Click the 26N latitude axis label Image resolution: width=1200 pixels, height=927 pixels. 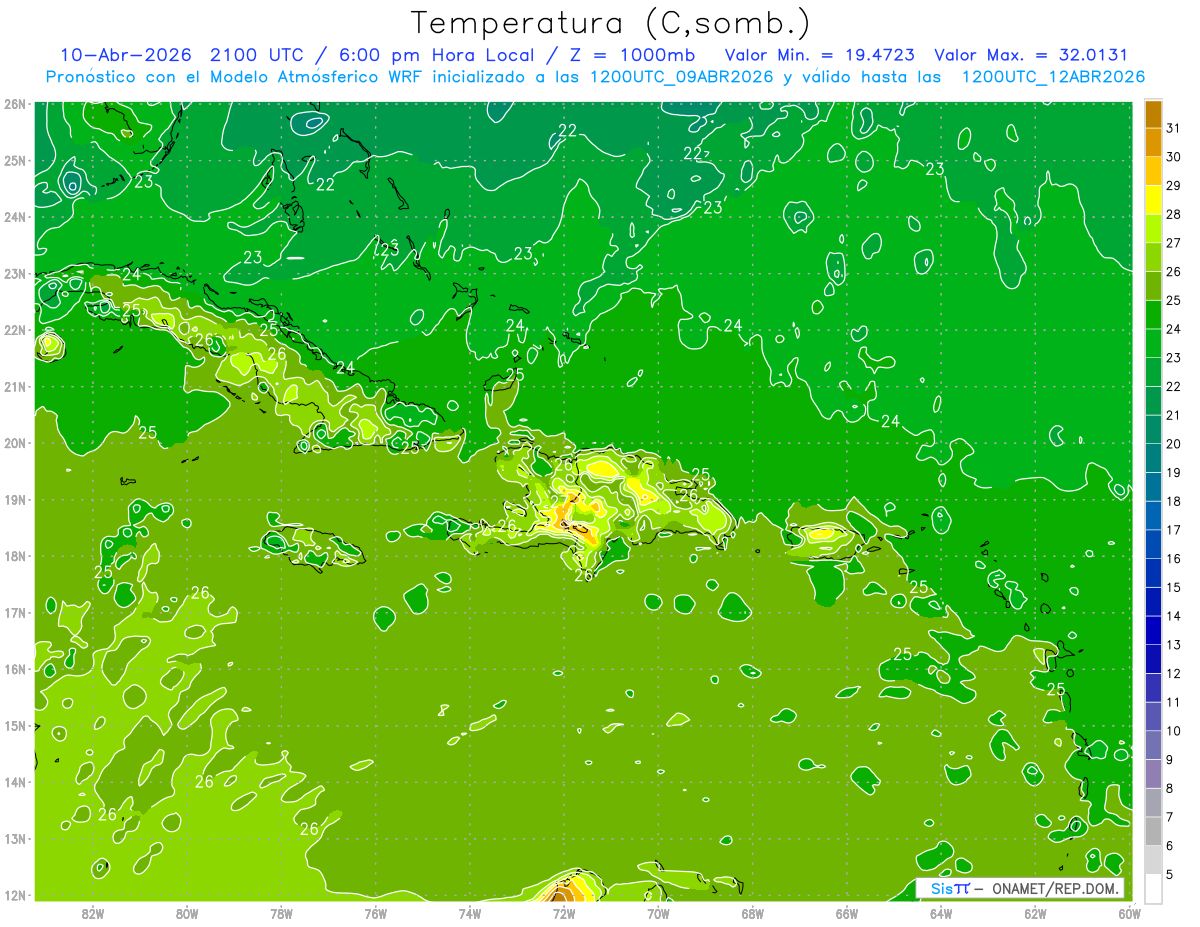pos(14,104)
